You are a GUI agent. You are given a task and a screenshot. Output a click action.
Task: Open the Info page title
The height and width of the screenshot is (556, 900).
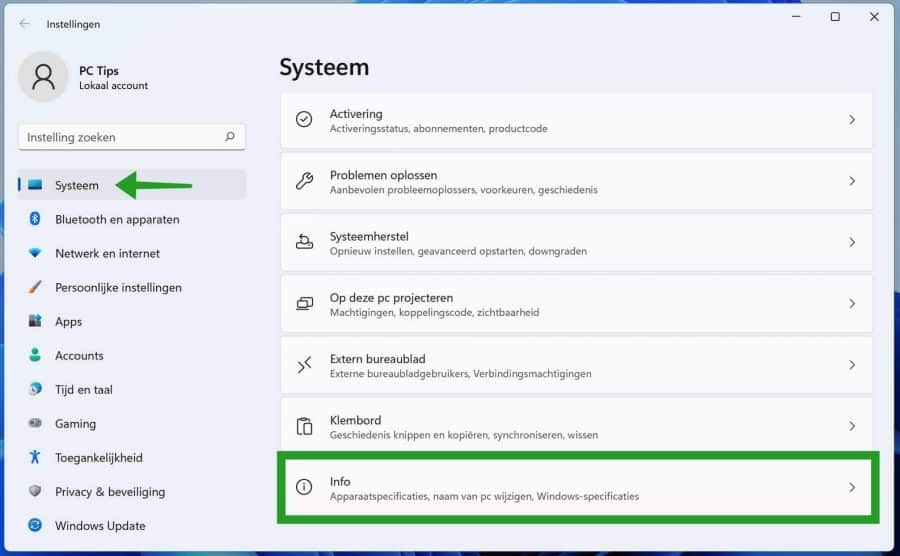[x=340, y=481]
